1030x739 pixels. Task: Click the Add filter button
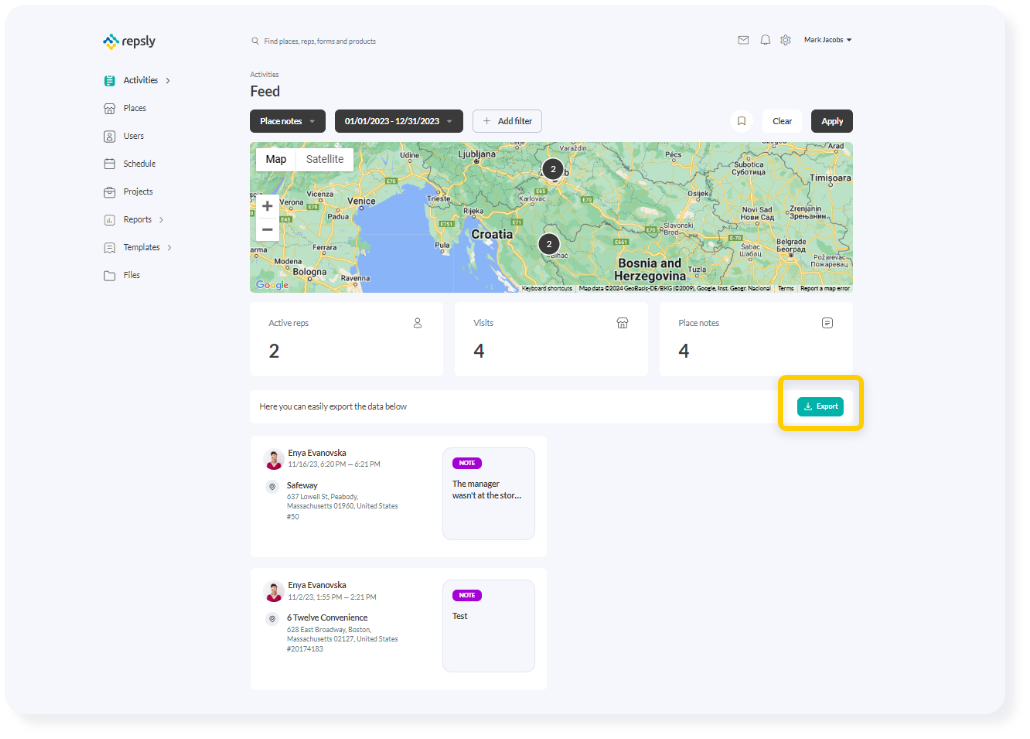pyautogui.click(x=507, y=121)
